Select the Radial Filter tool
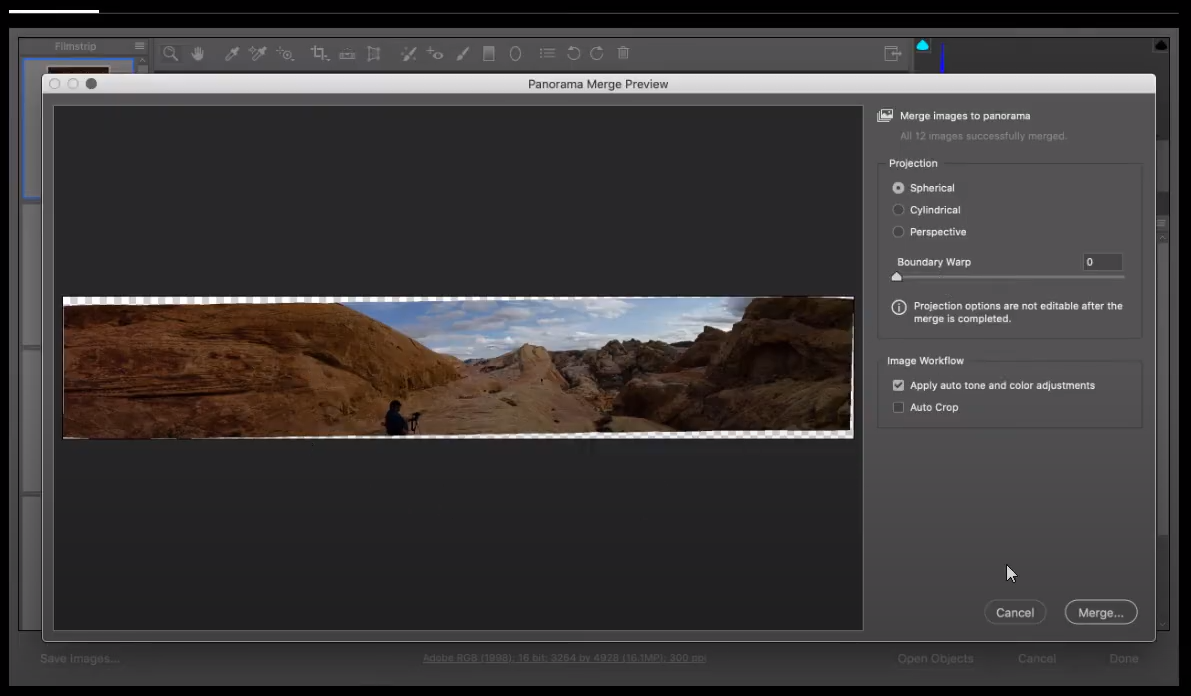This screenshot has width=1191, height=696. coord(515,53)
